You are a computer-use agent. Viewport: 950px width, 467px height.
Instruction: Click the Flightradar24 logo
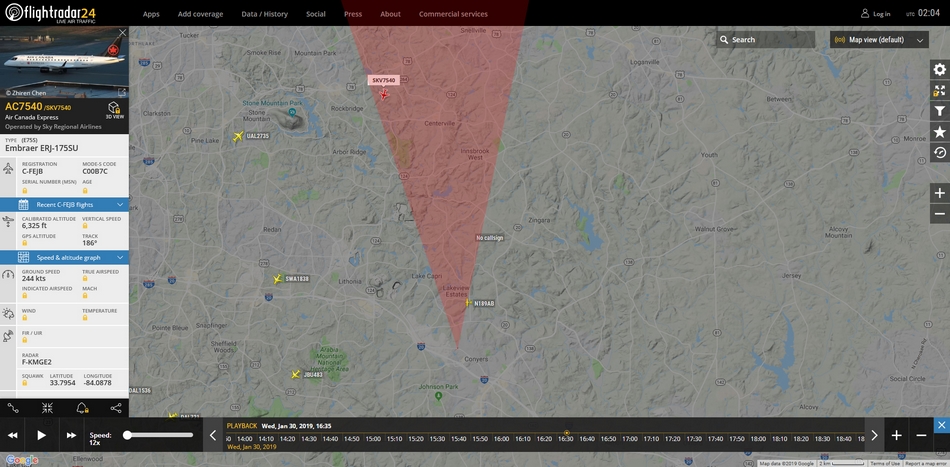click(x=50, y=13)
